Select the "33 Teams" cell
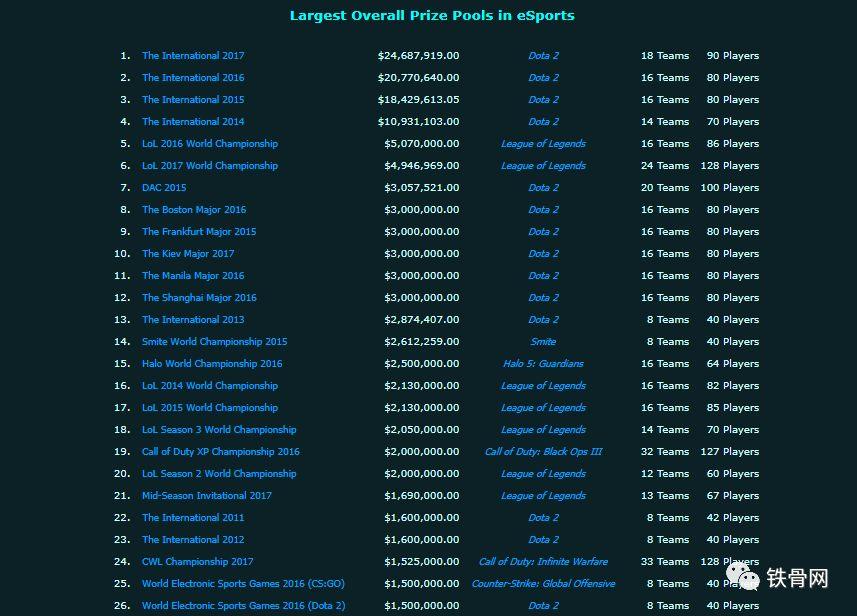The image size is (857, 616). click(x=665, y=561)
